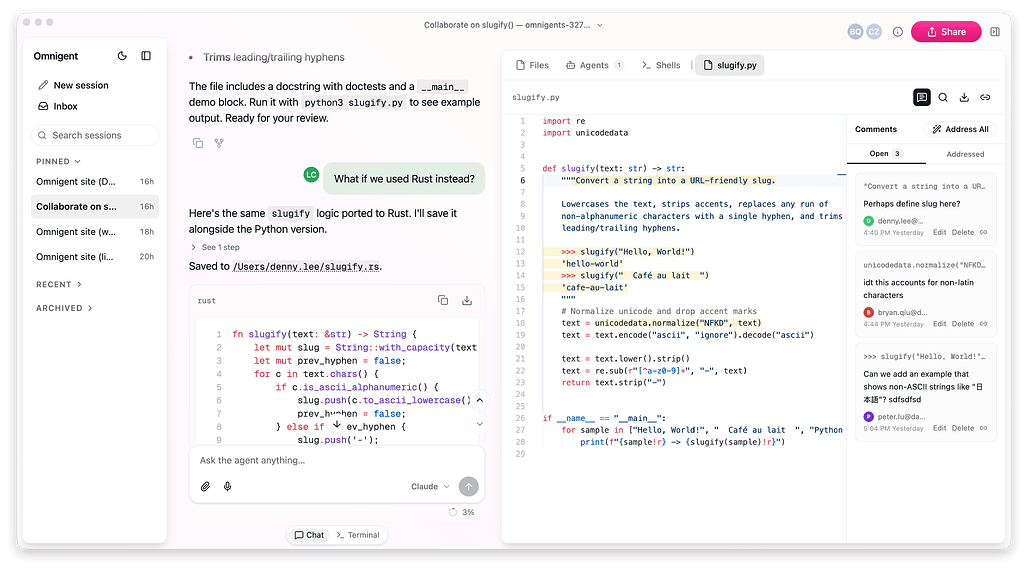Open the Claude model dropdown
Image resolution: width=1028 pixels, height=569 pixels.
[430, 486]
